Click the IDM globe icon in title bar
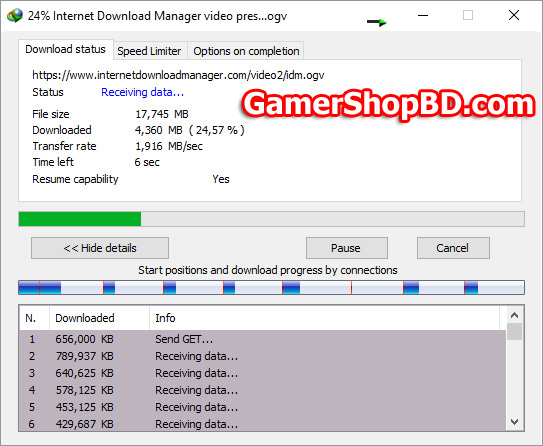This screenshot has width=543, height=446. pos(15,16)
